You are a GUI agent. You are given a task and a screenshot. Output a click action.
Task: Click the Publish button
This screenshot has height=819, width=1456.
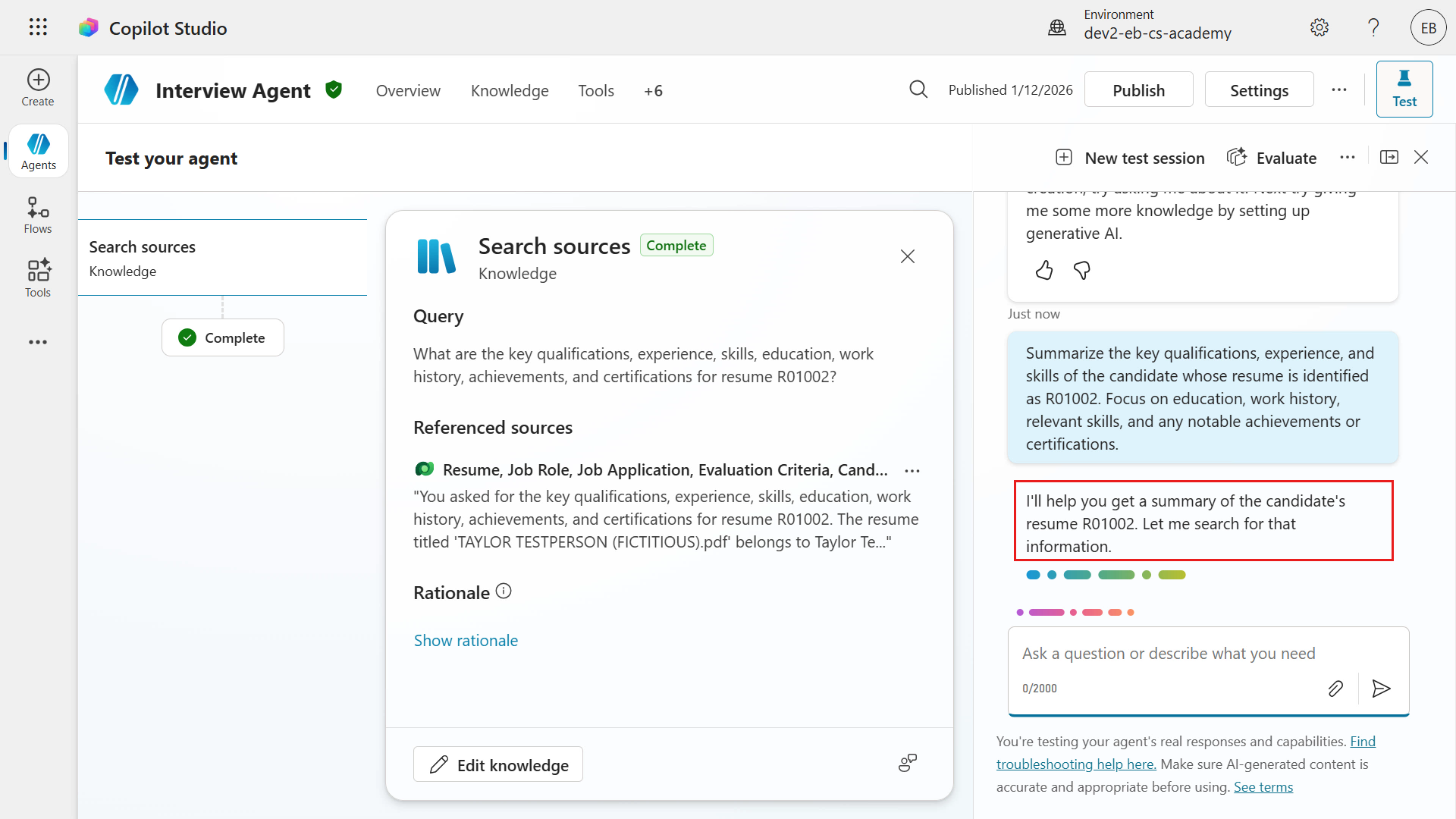(1138, 90)
